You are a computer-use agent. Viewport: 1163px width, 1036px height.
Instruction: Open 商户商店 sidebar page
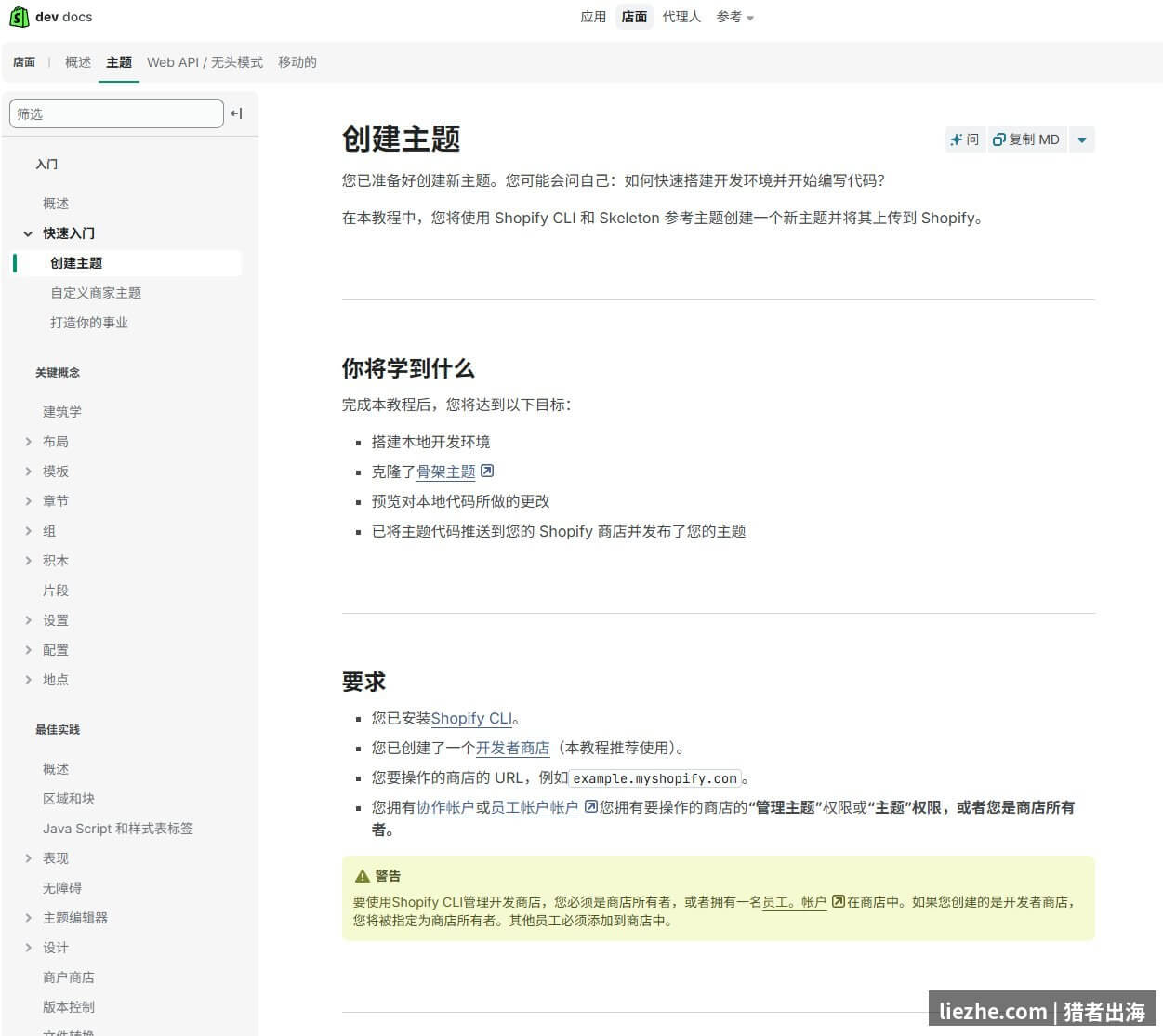pos(69,977)
